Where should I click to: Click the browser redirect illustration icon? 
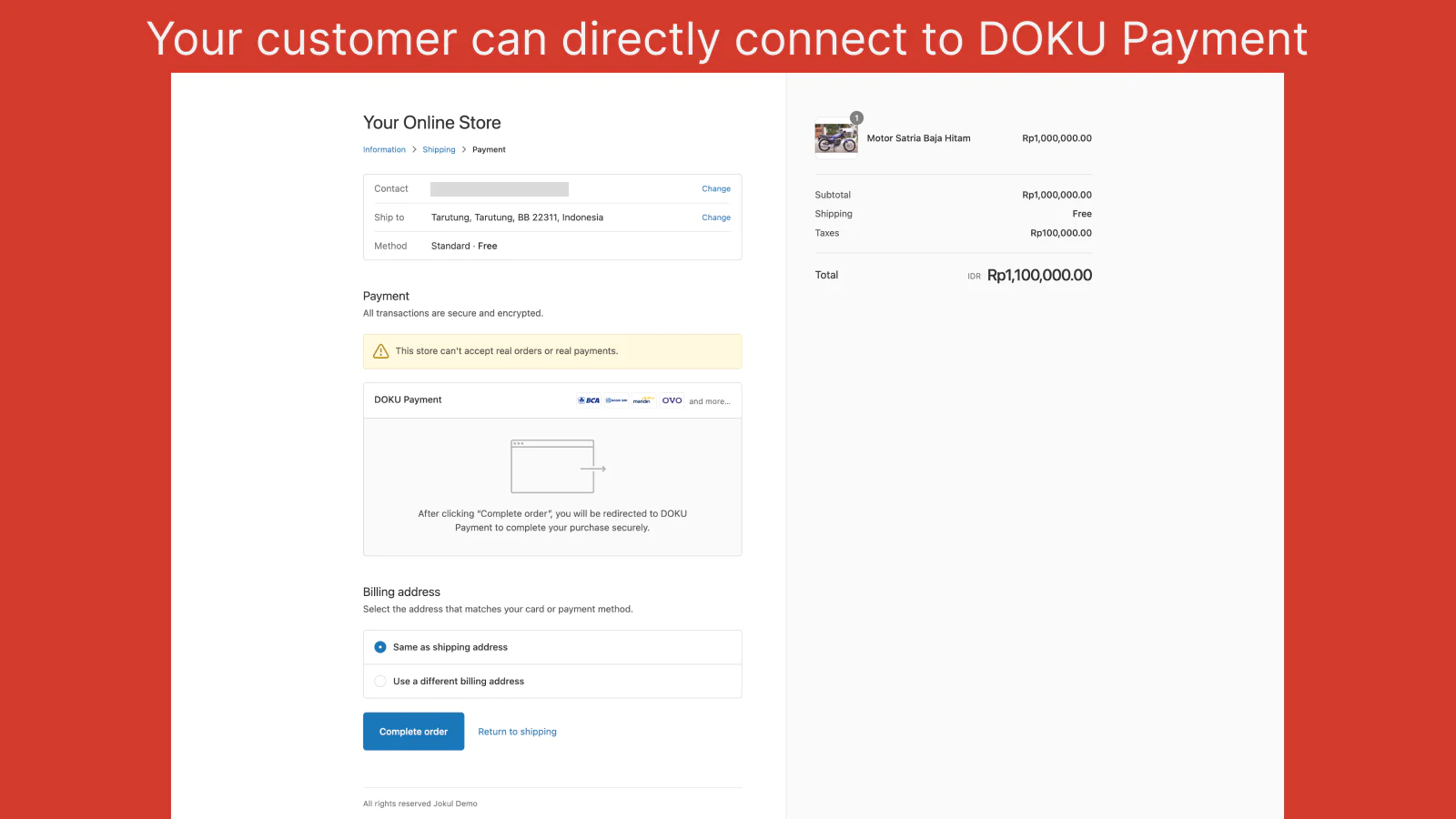tap(557, 467)
